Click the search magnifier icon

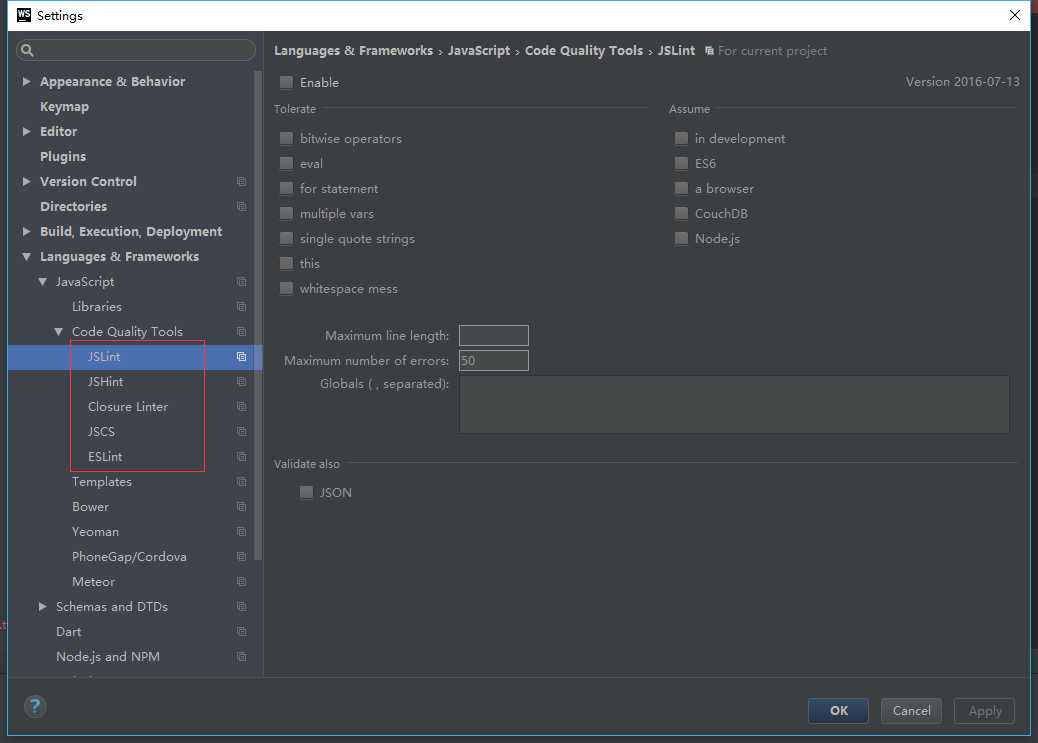[x=27, y=50]
